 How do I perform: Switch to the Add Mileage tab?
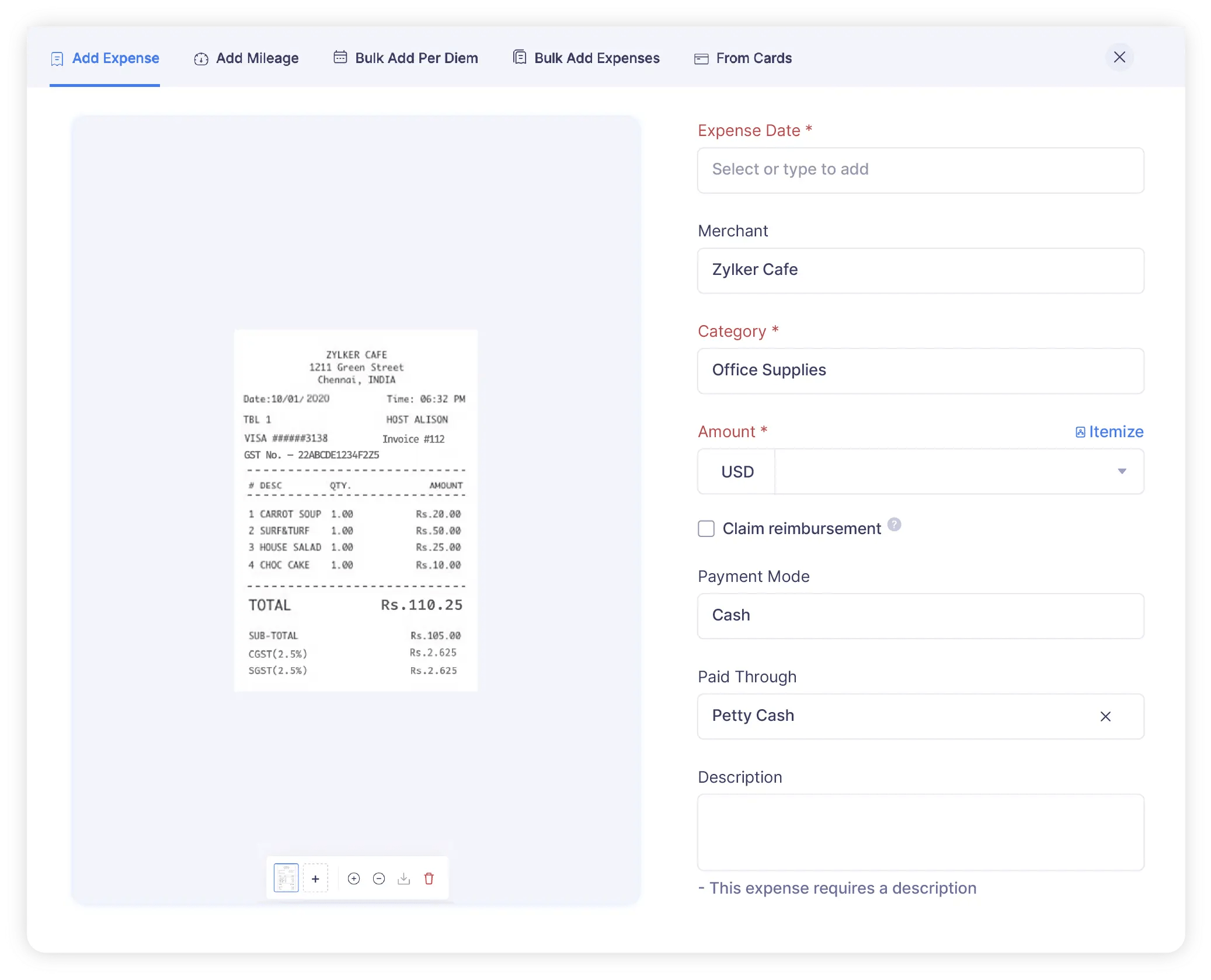[246, 58]
